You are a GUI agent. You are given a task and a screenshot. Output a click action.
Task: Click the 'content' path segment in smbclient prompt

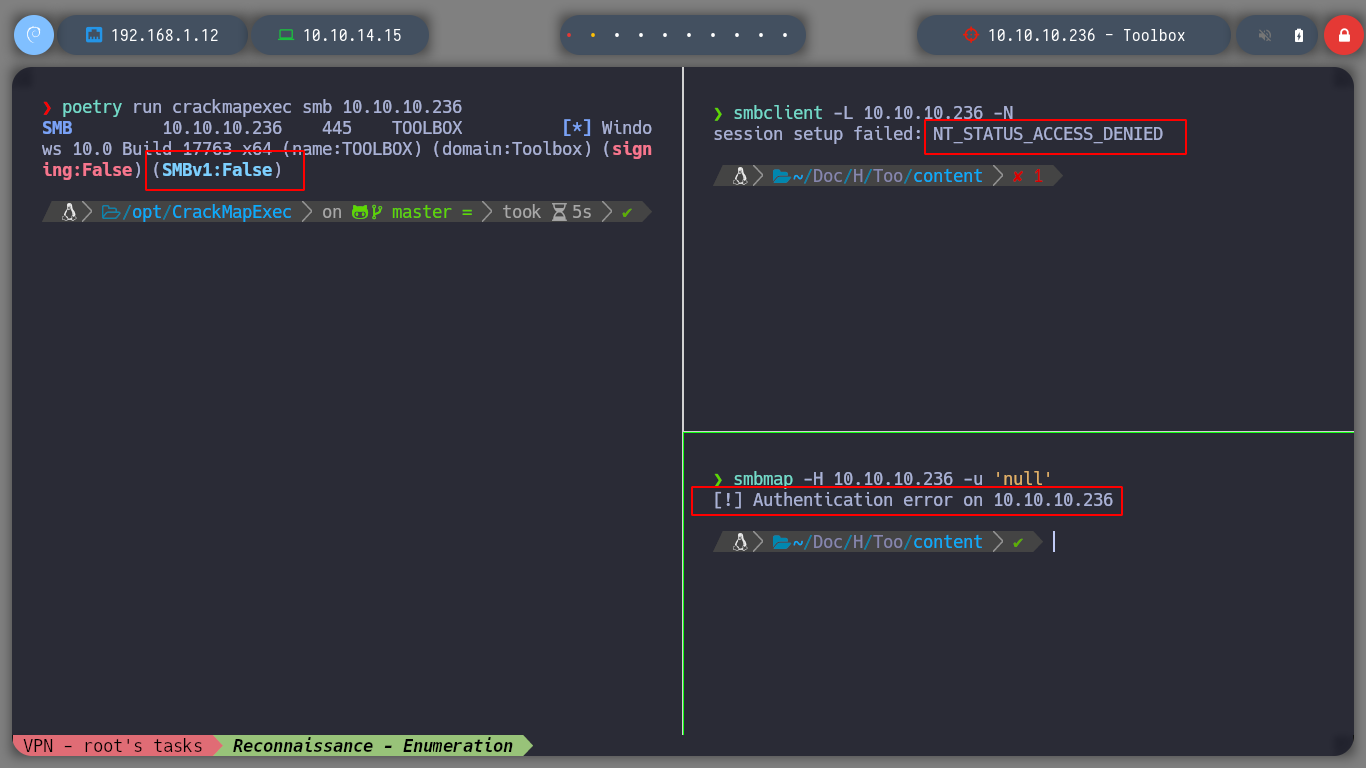tap(948, 176)
